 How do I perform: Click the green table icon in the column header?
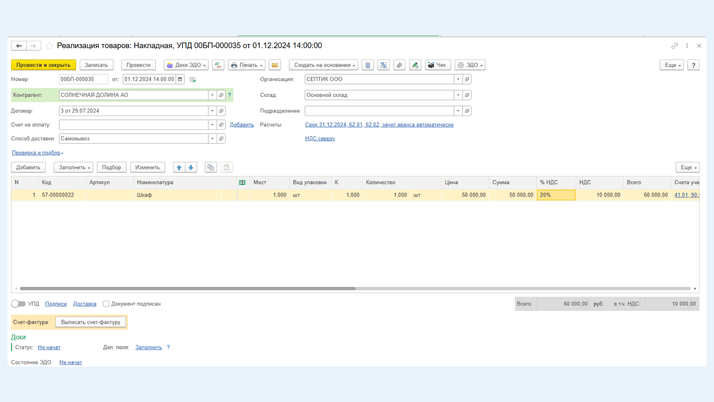pyautogui.click(x=242, y=182)
